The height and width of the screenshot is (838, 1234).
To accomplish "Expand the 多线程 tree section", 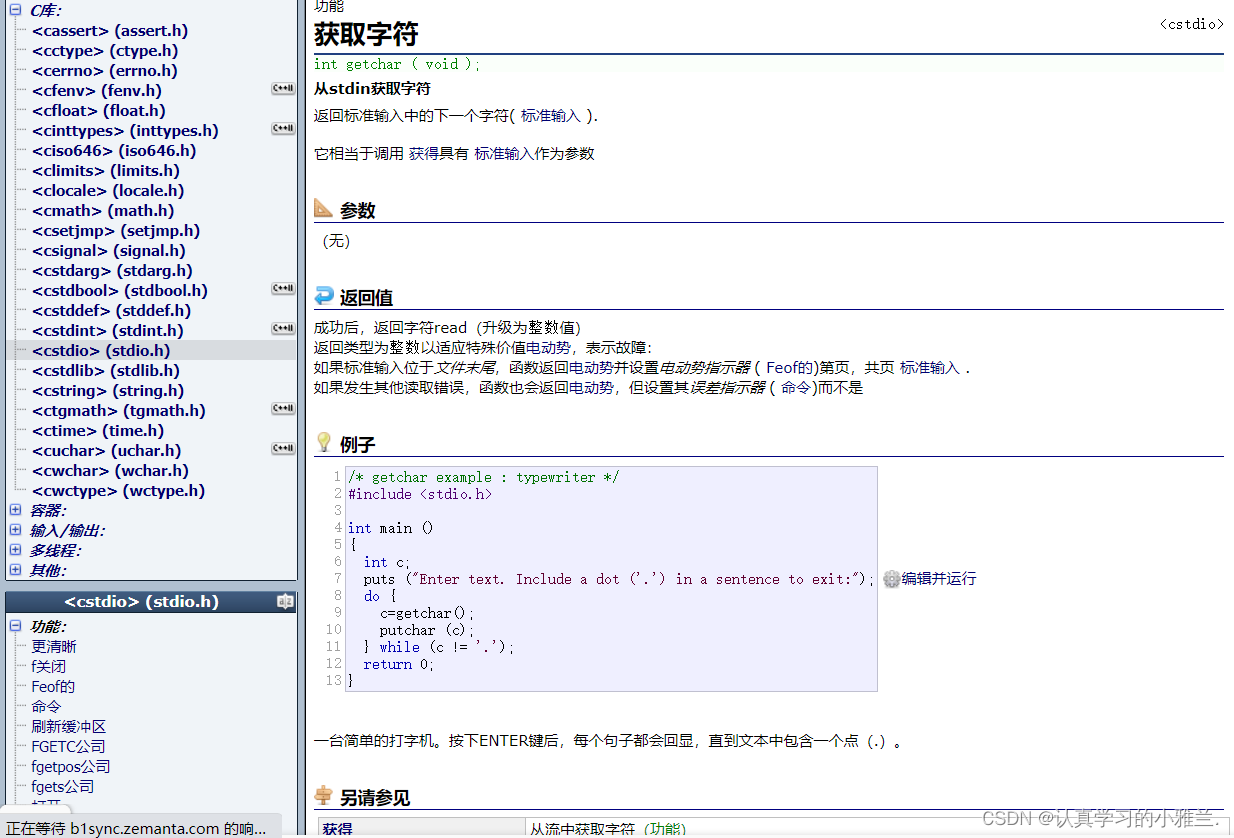I will coord(16,550).
